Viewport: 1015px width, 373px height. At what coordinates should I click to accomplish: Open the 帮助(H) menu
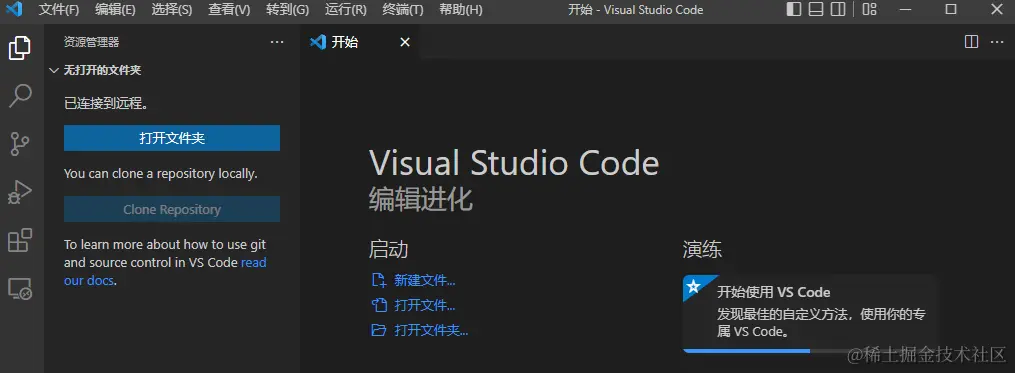[x=460, y=10]
